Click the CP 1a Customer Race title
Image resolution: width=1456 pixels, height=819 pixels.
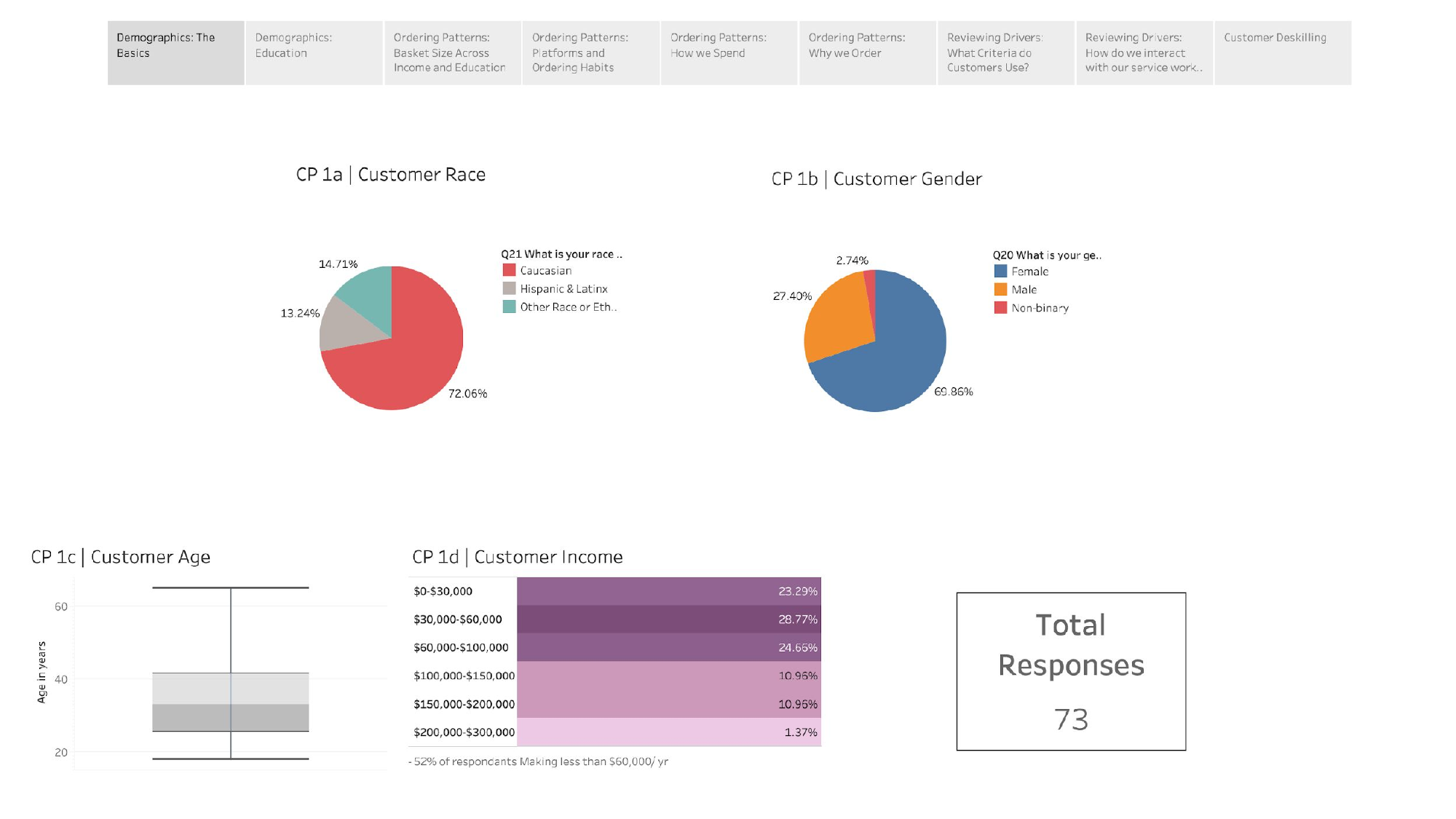pos(390,175)
